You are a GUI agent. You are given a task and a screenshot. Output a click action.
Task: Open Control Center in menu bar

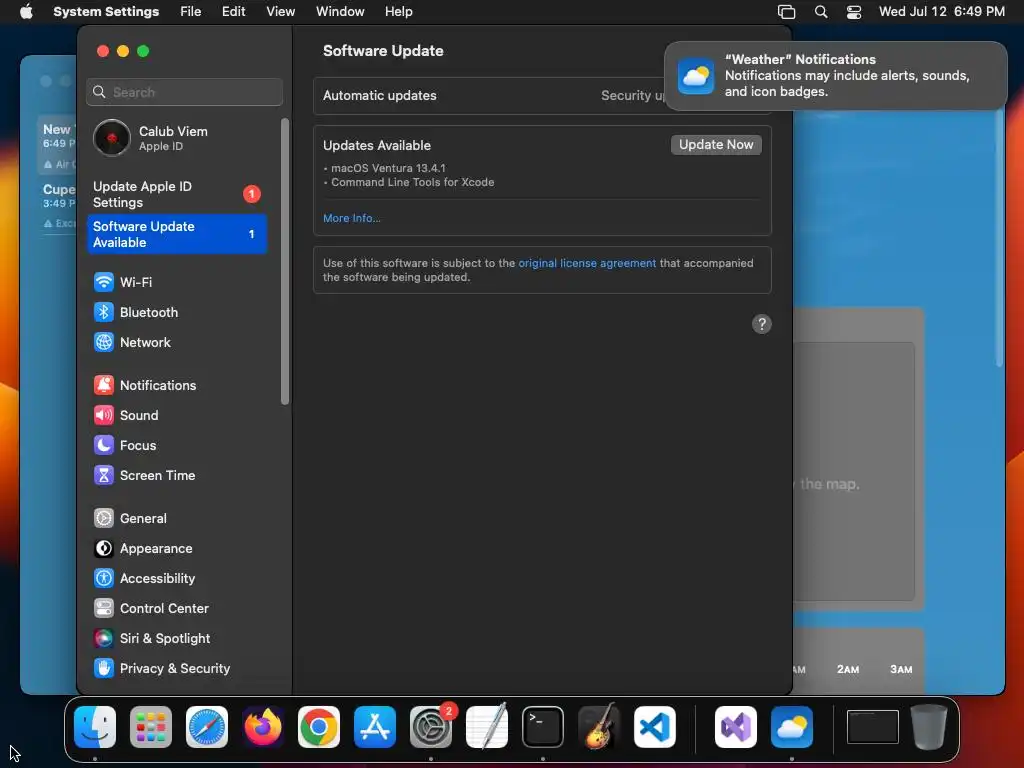point(854,12)
